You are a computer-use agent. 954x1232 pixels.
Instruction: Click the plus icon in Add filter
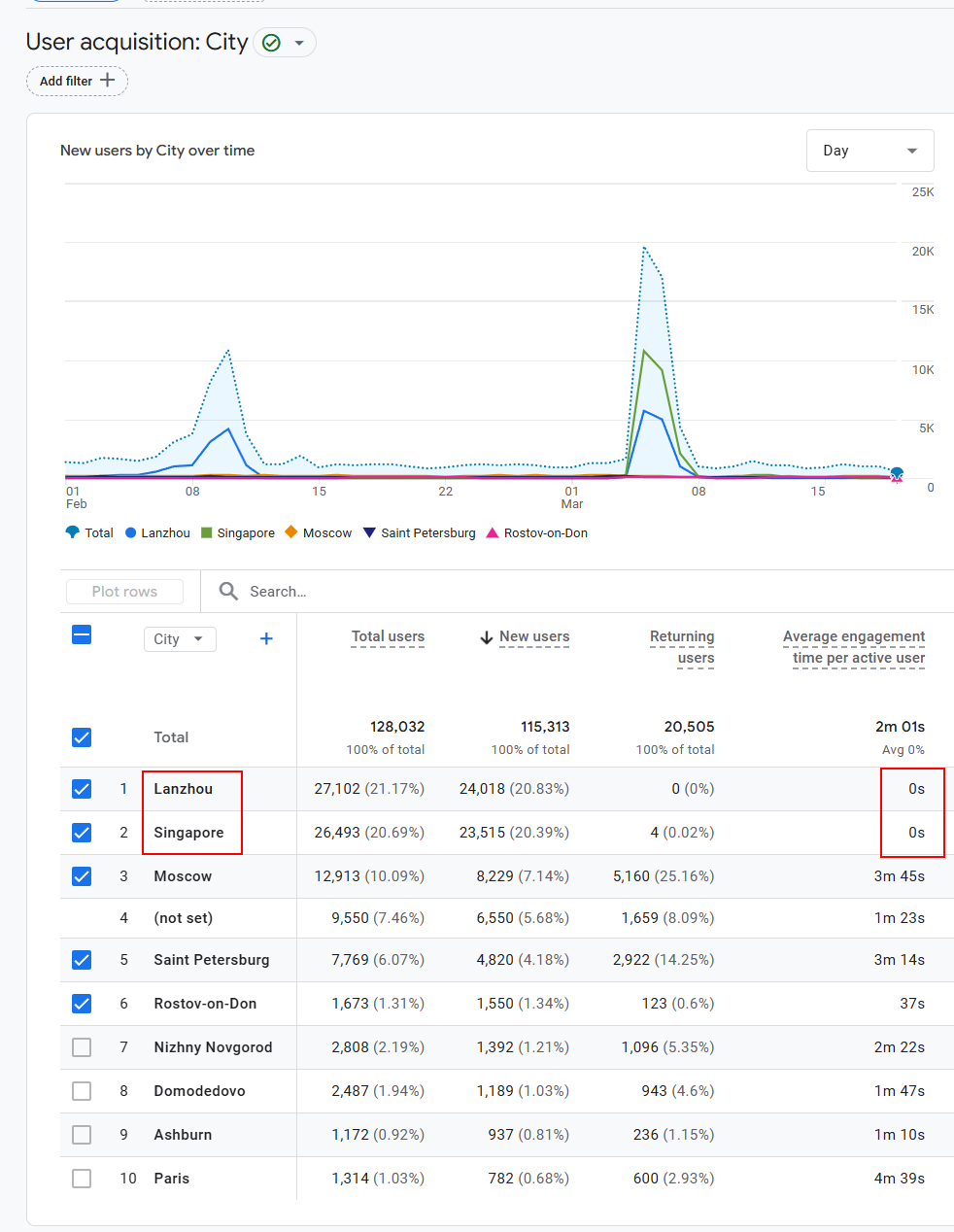108,81
